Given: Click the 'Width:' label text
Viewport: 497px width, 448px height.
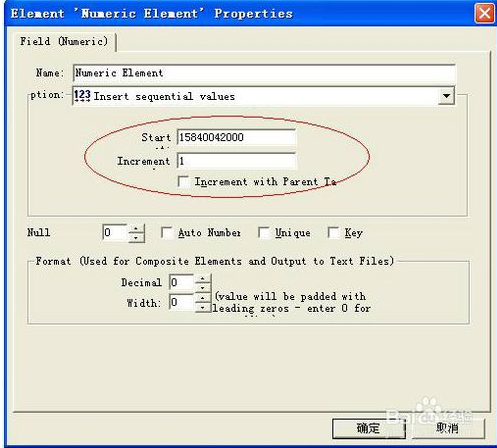Looking at the screenshot, I should pyautogui.click(x=143, y=303).
